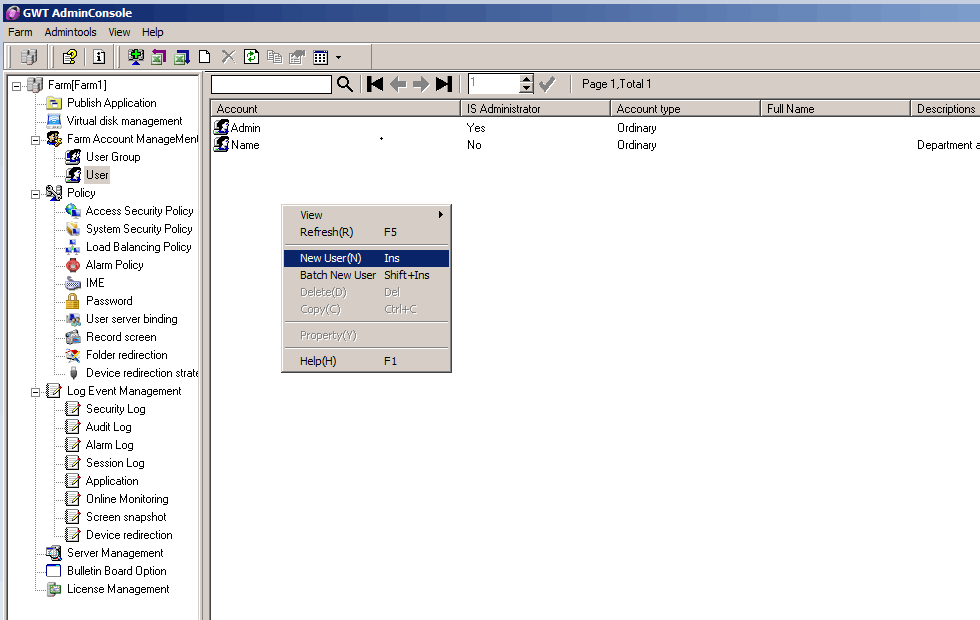Choose New User(N) from context menu
Screen dimensions: 980x620
(330, 258)
